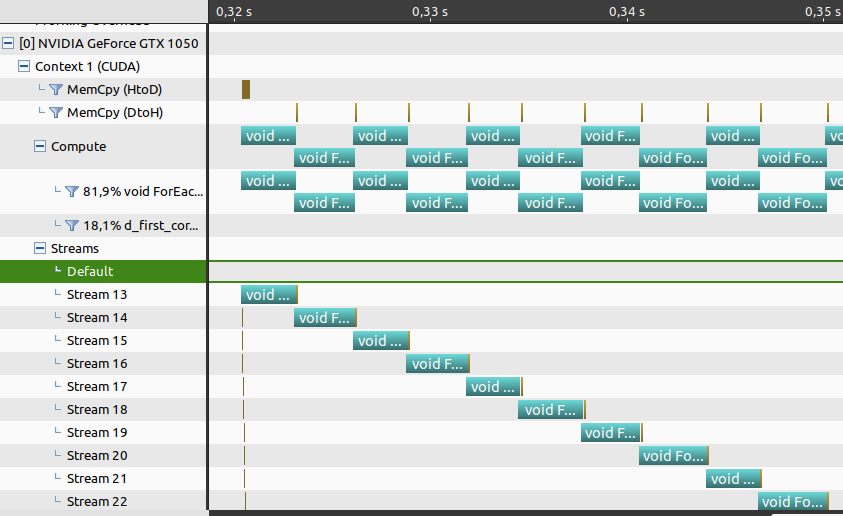
Task: Select the kernel block in Stream 22
Action: 792,501
